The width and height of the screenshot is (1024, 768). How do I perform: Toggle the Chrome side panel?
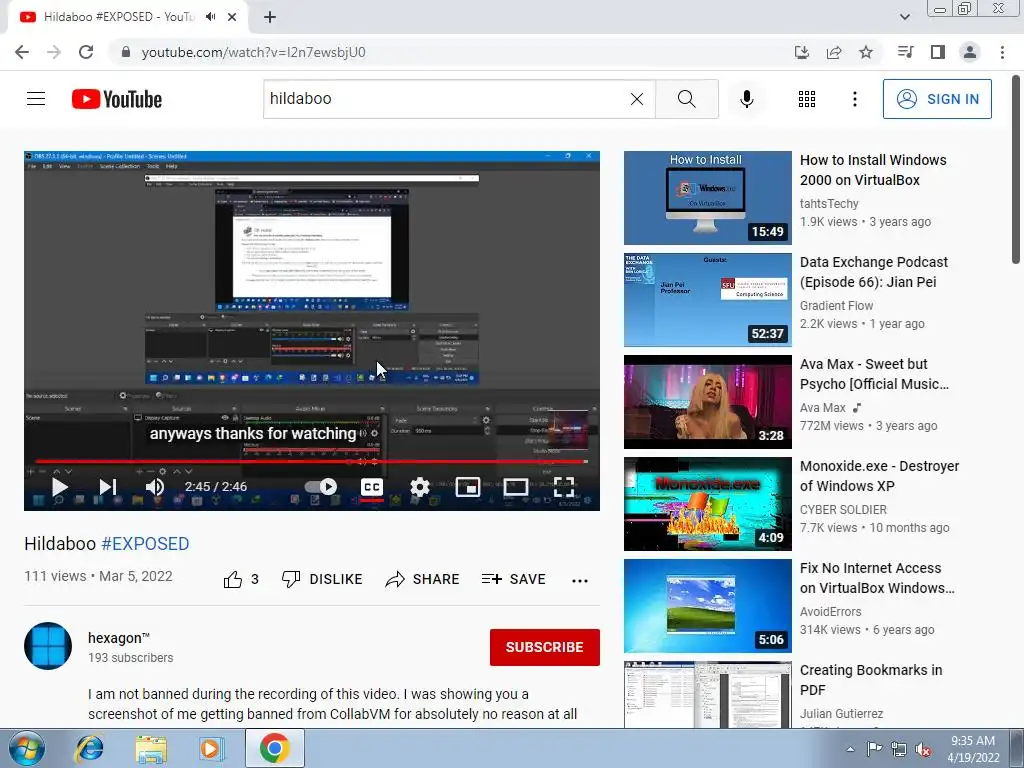coord(938,52)
